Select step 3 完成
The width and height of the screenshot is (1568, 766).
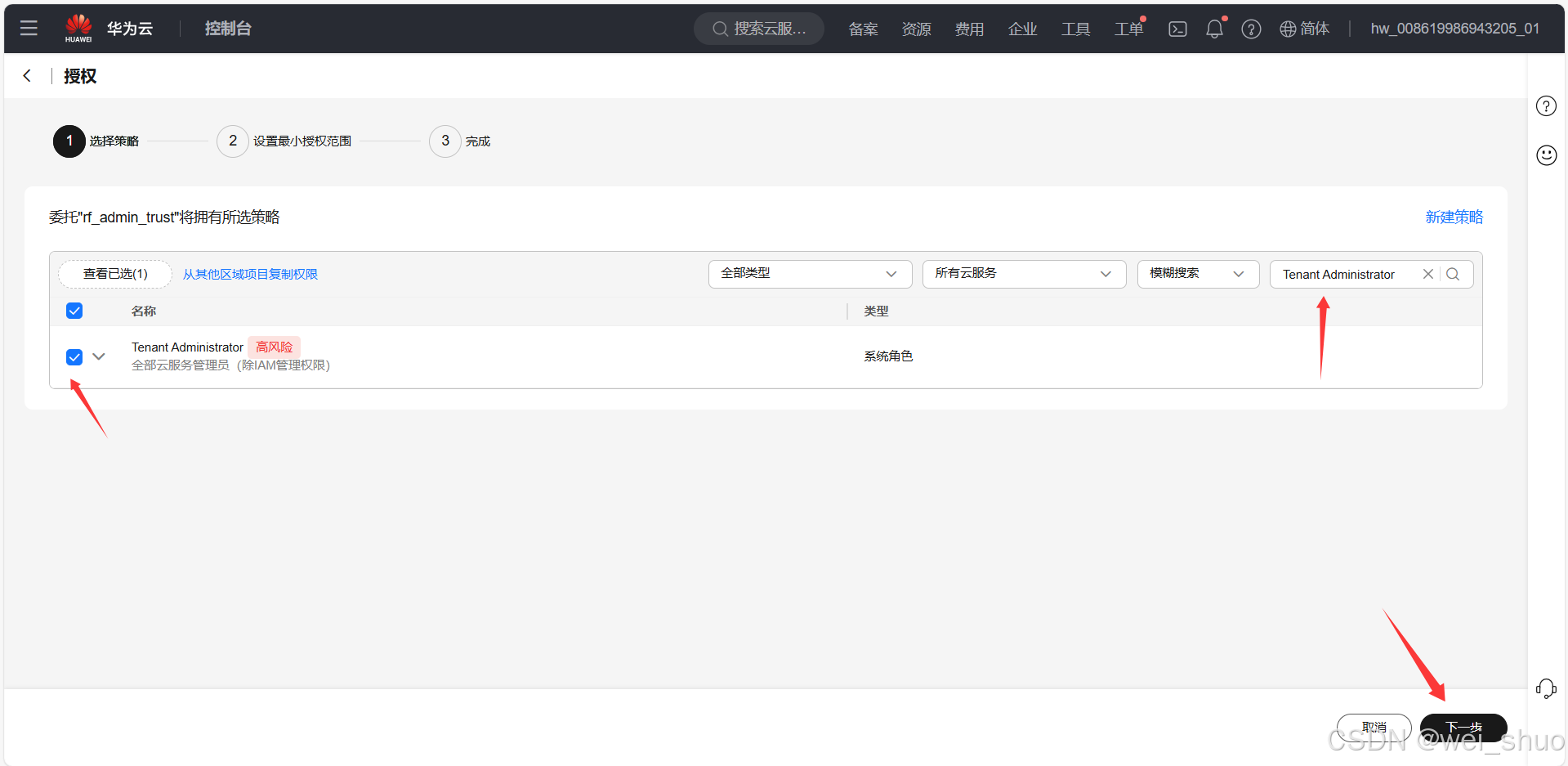pyautogui.click(x=460, y=141)
